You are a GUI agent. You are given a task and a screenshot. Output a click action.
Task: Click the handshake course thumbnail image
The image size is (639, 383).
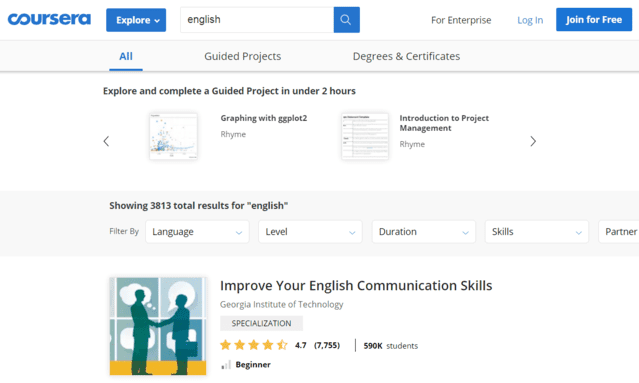click(x=158, y=326)
